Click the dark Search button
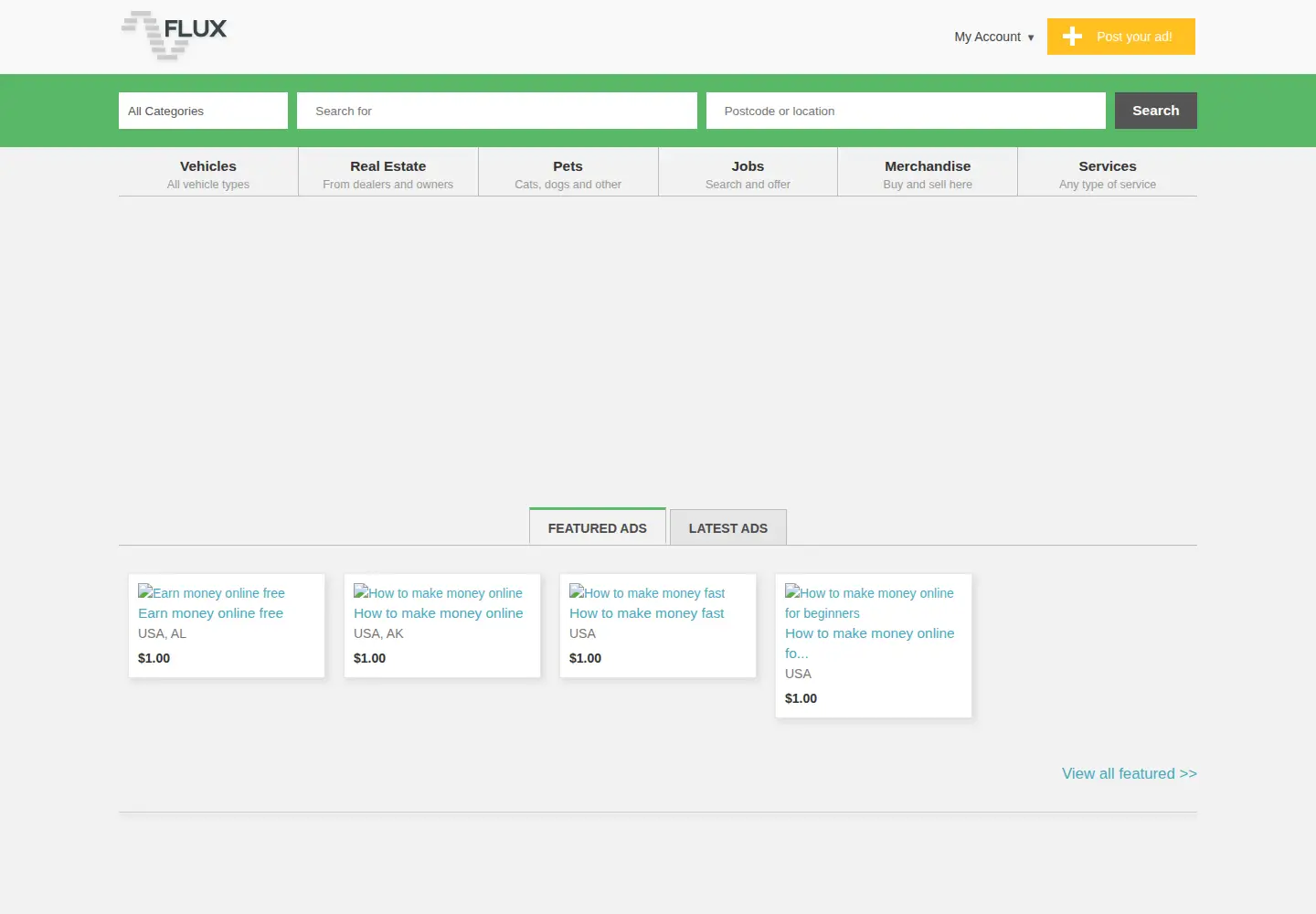1316x914 pixels. point(1156,111)
